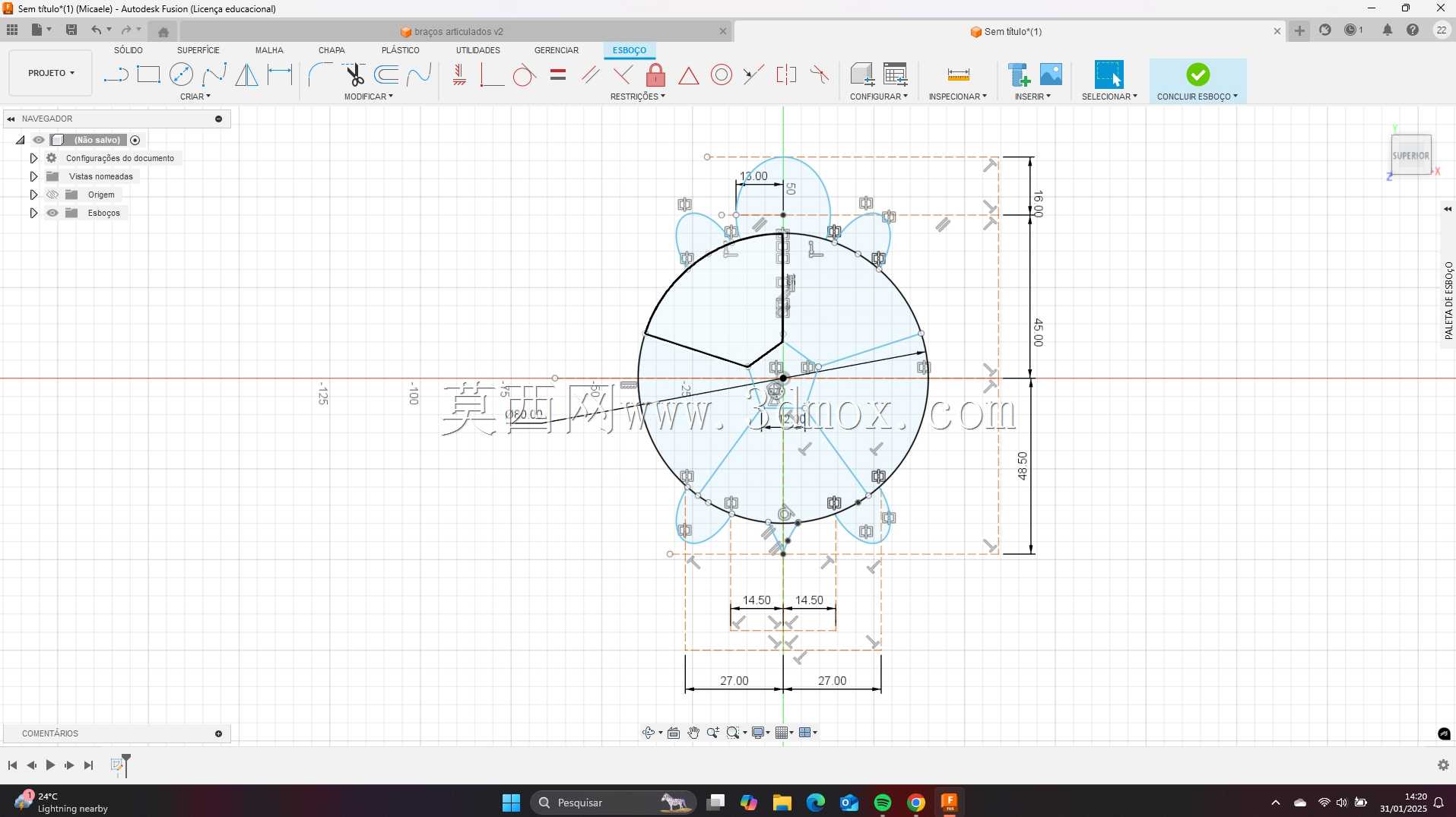1456x817 pixels.
Task: Apply the Concentric constraint
Action: [722, 74]
